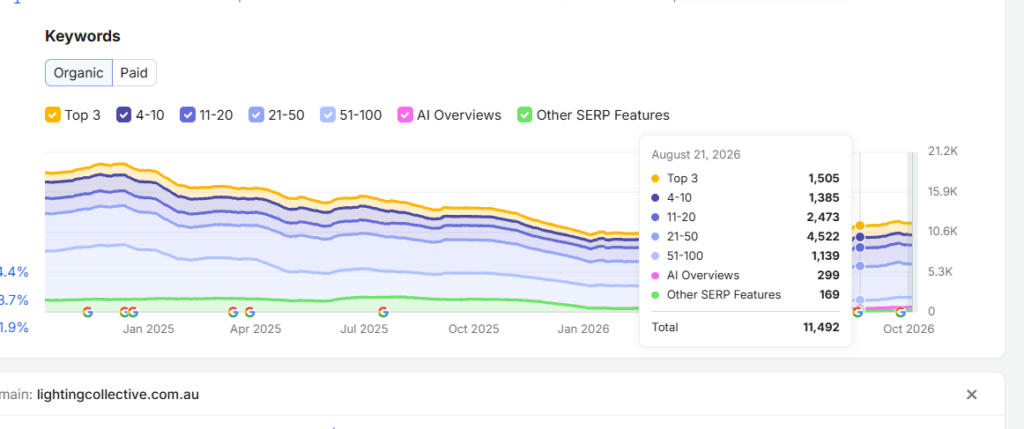Viewport: 1024px width, 429px height.
Task: Click the orange Top 3 data point on the chart
Action: point(860,226)
